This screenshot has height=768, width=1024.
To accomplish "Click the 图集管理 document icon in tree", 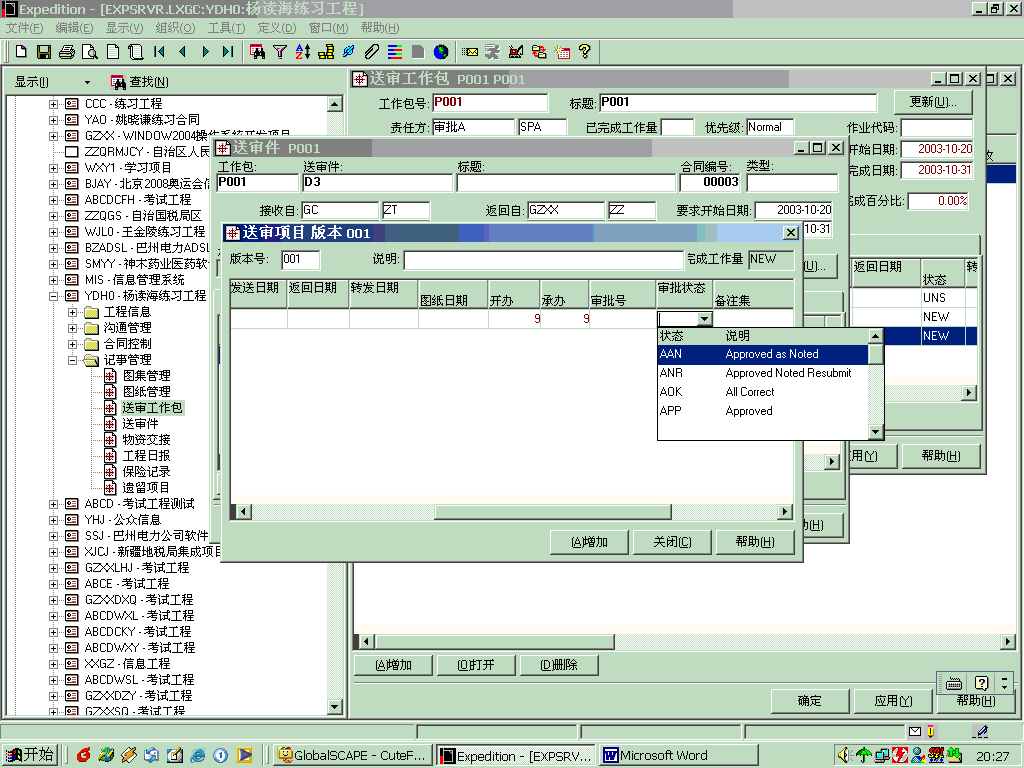I will [x=110, y=376].
